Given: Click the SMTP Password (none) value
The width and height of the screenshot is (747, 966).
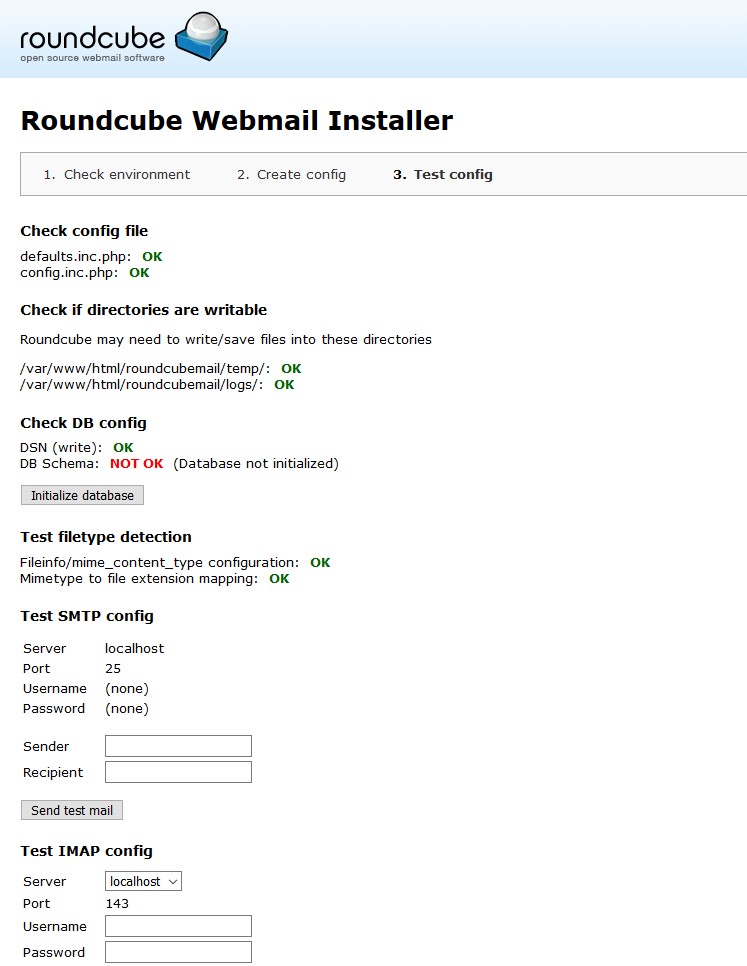Looking at the screenshot, I should tap(127, 708).
